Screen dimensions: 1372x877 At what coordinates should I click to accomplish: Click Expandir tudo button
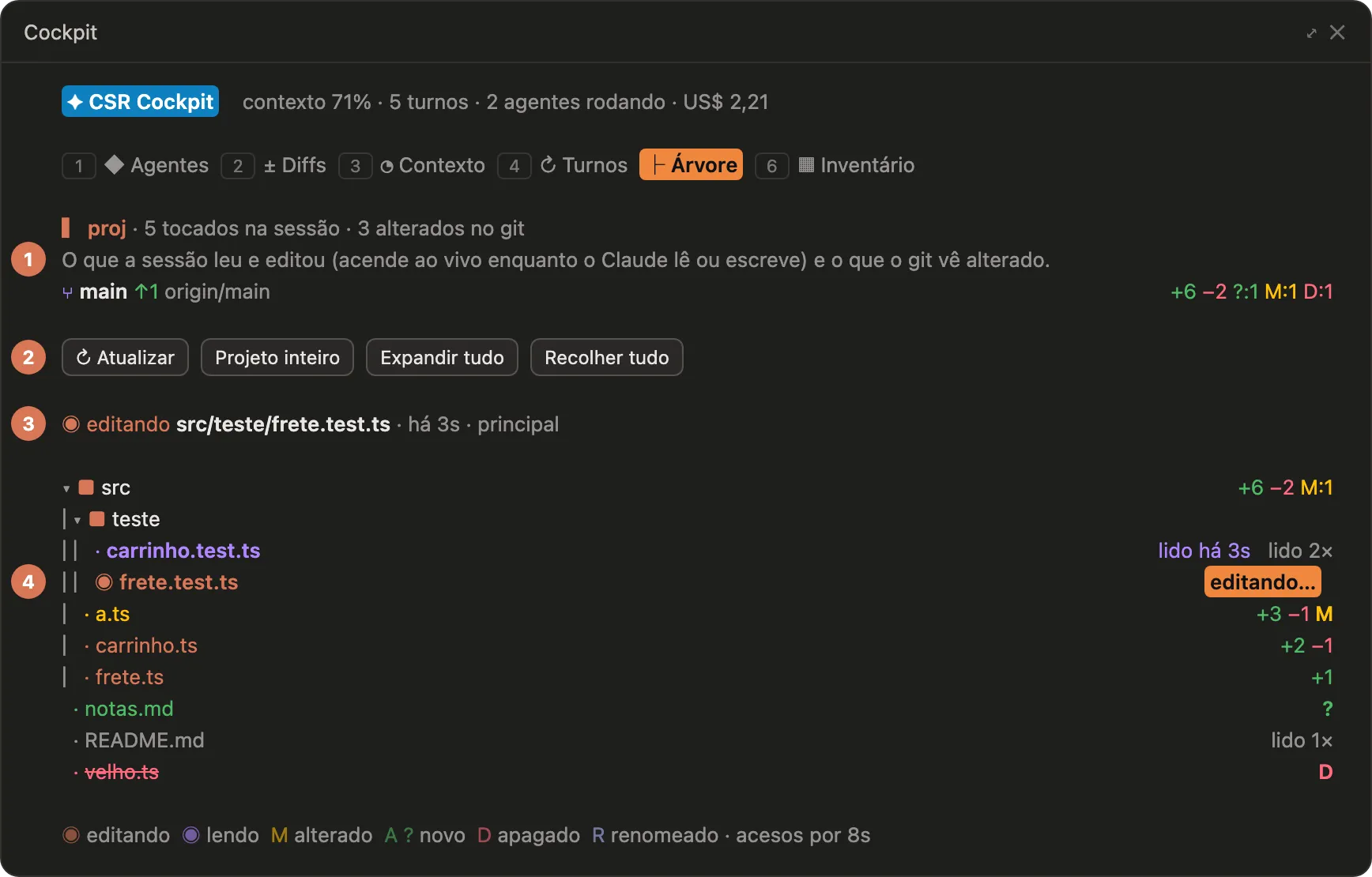442,358
